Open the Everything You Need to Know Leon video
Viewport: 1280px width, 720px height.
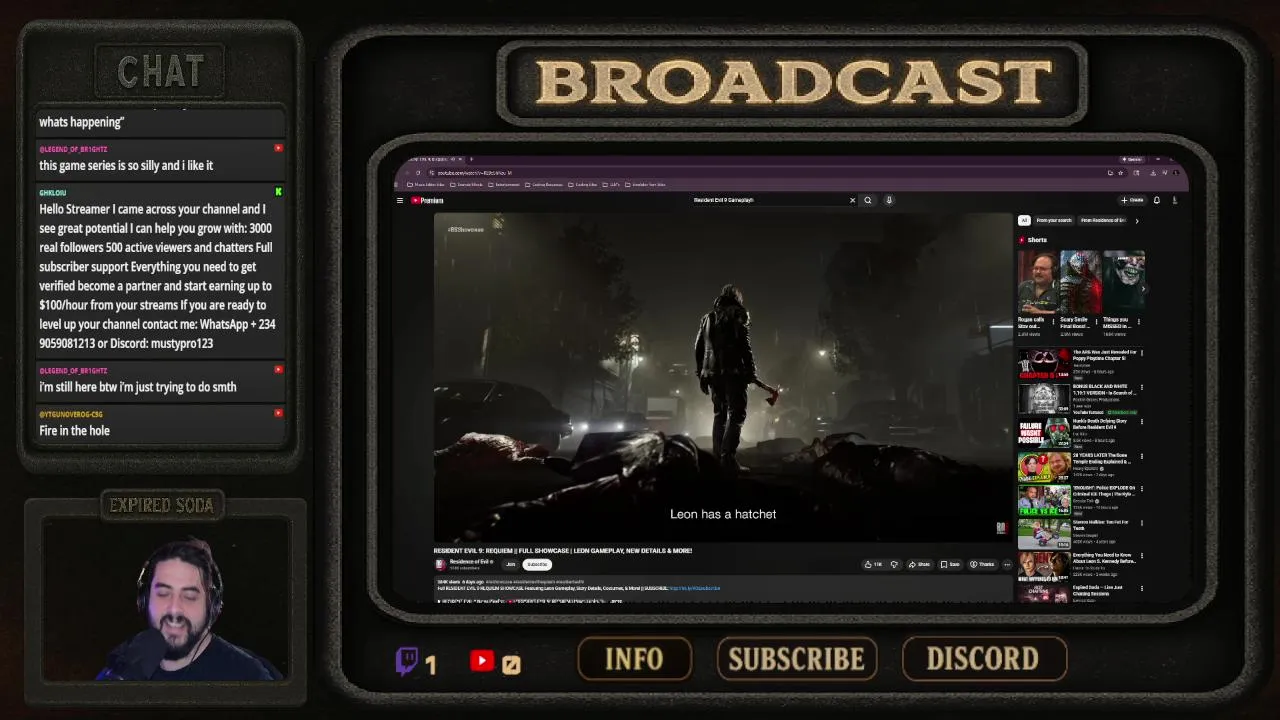point(1044,567)
